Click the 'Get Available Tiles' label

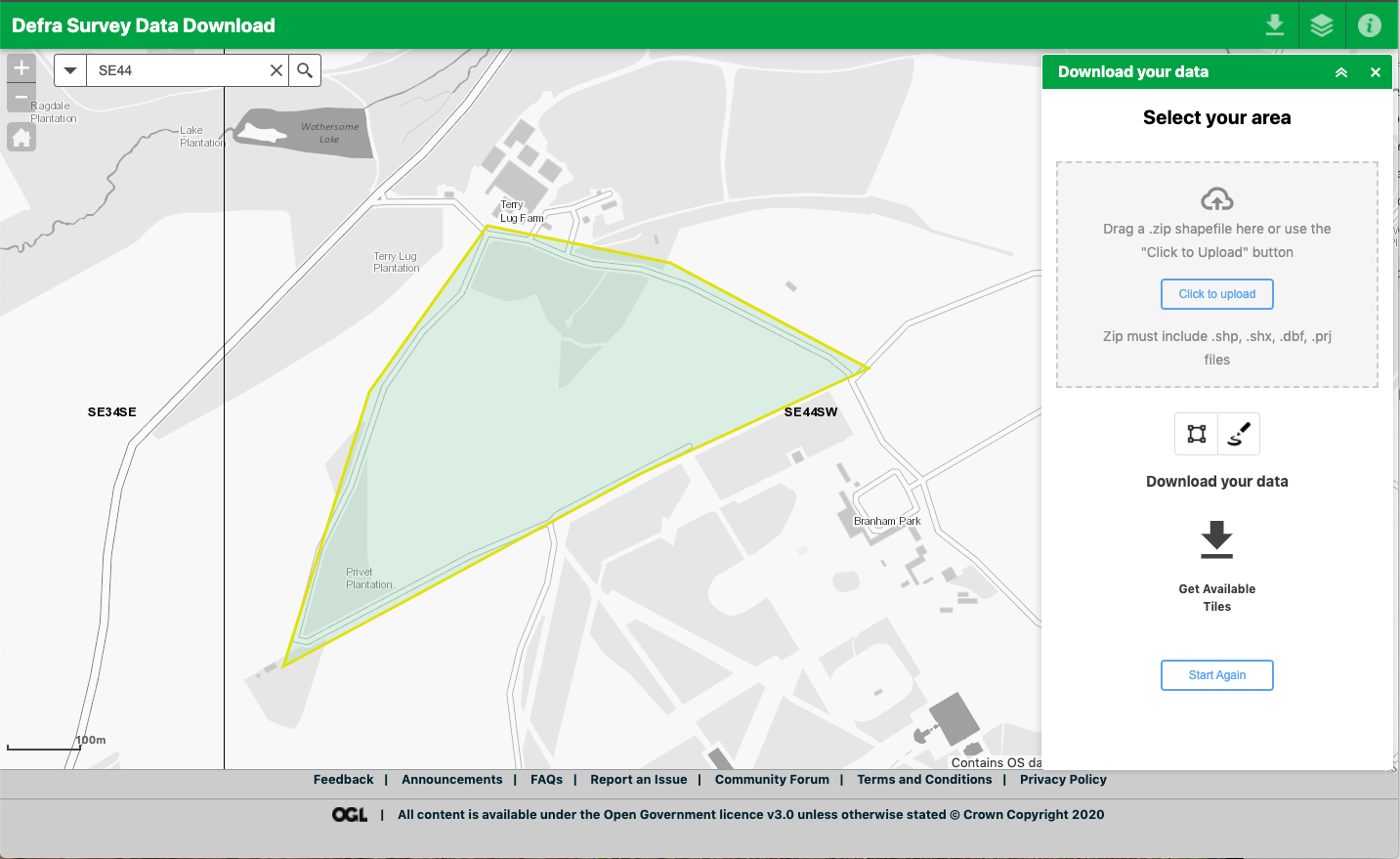[1217, 597]
